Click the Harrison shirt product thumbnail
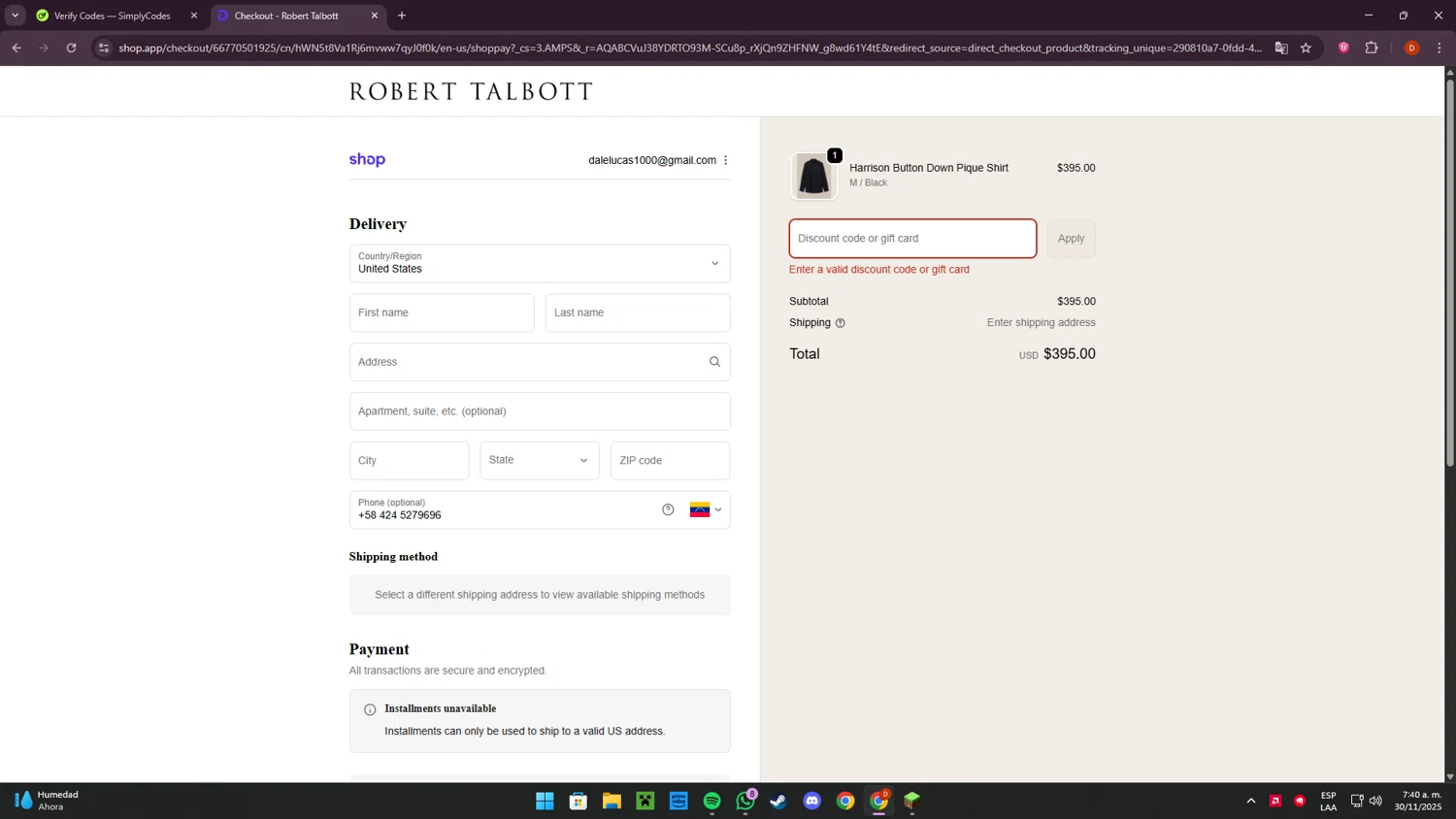 coord(813,176)
